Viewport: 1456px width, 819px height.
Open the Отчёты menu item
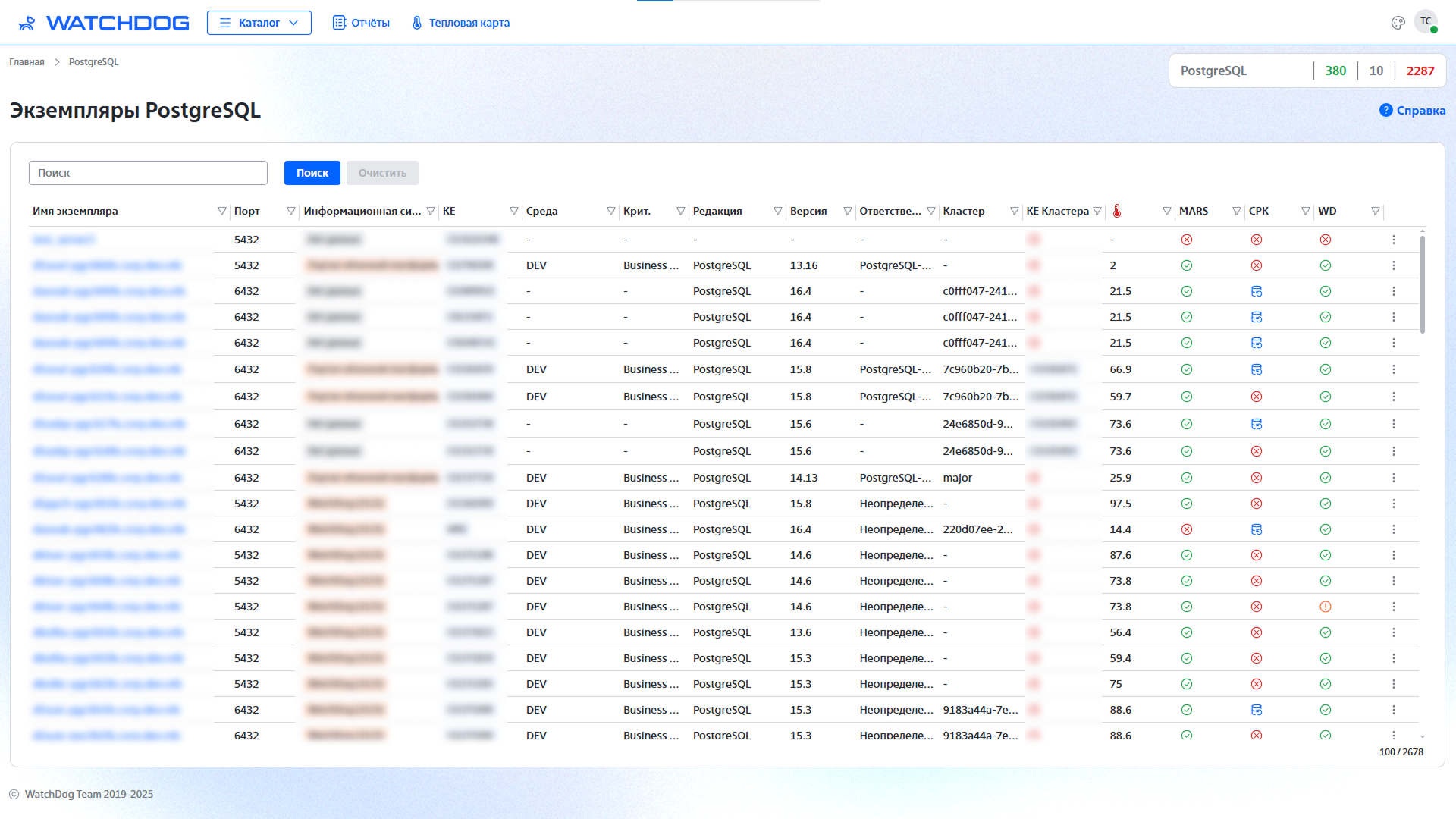tap(361, 23)
